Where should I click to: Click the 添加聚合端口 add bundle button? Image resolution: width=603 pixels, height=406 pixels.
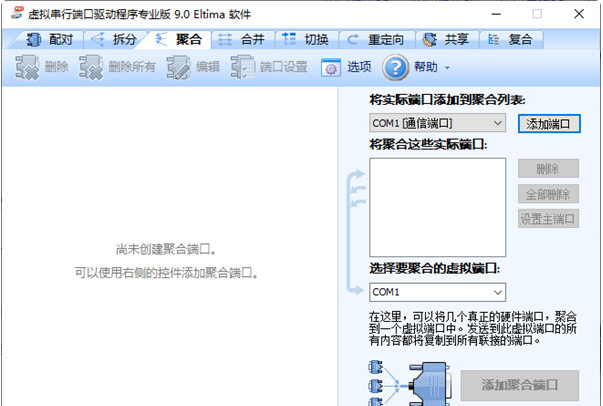[519, 385]
